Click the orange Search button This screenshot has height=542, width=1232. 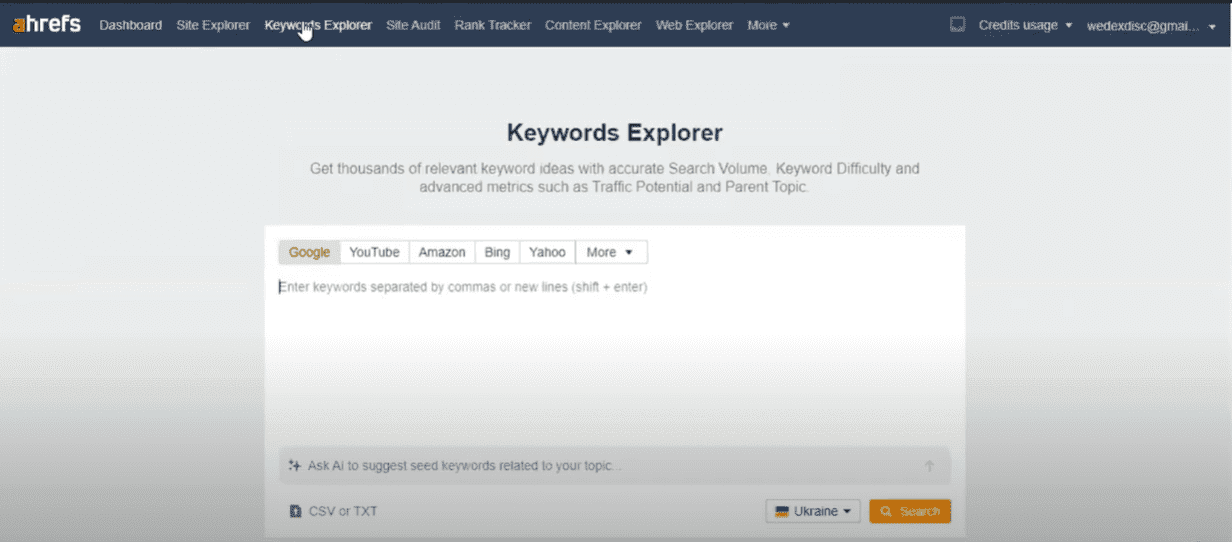click(910, 511)
